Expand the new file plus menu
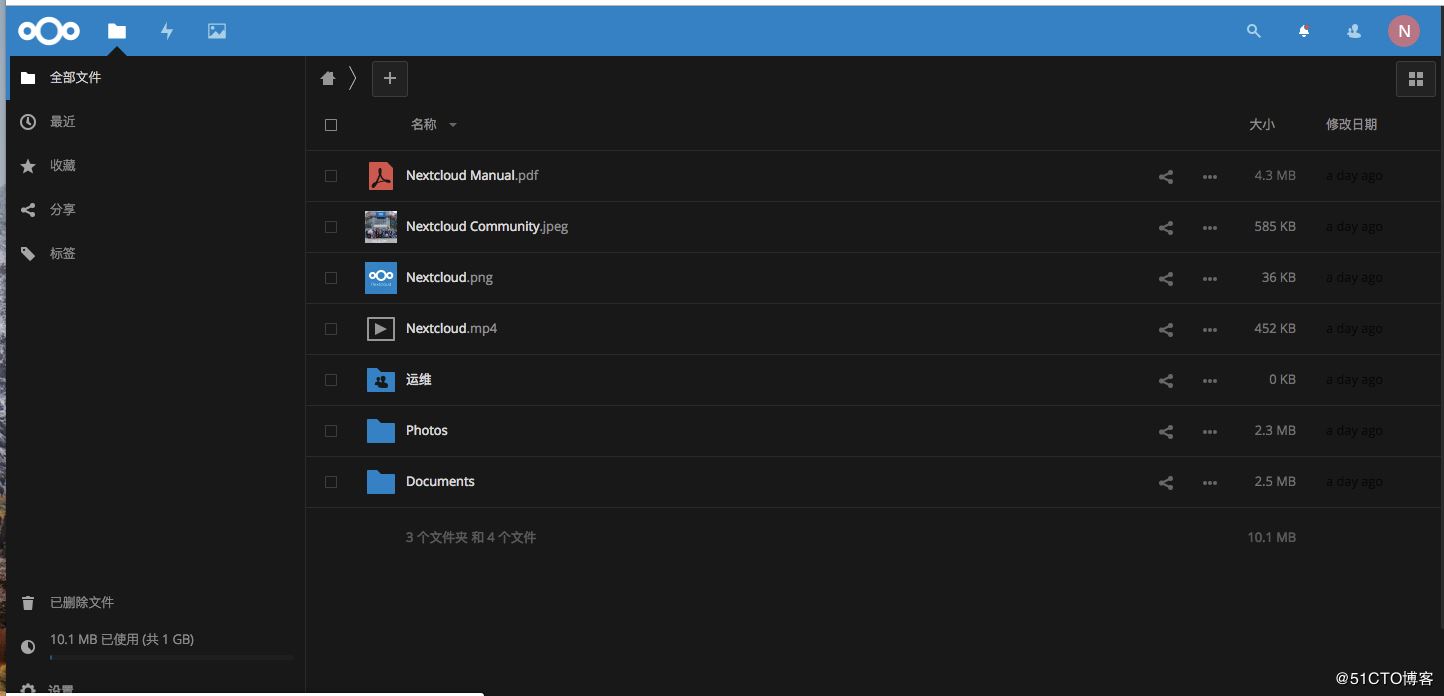The width and height of the screenshot is (1444, 696). tap(390, 79)
